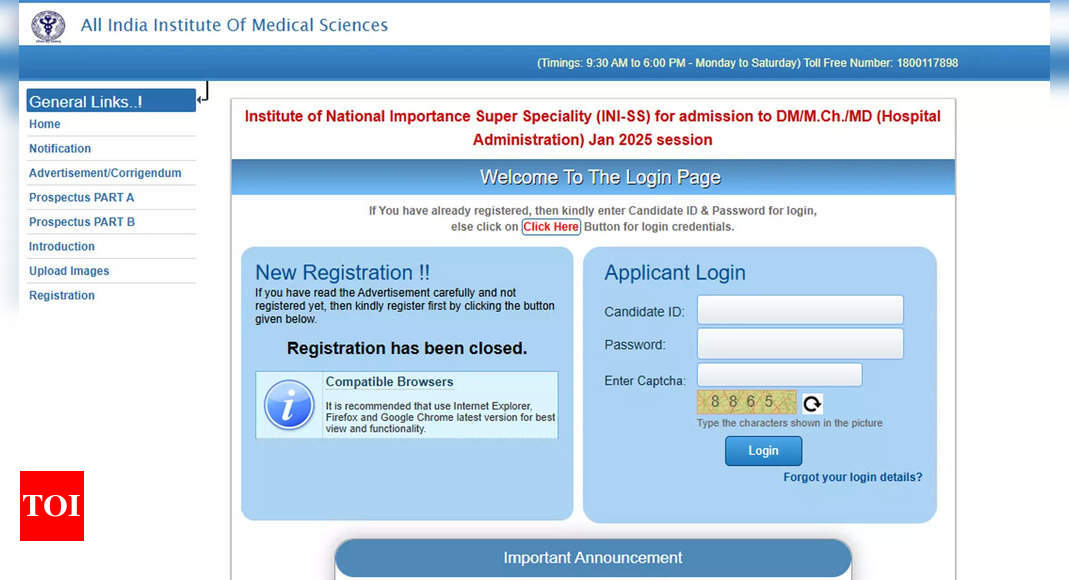Open the Home link in General Links
This screenshot has width=1069, height=580.
44,124
